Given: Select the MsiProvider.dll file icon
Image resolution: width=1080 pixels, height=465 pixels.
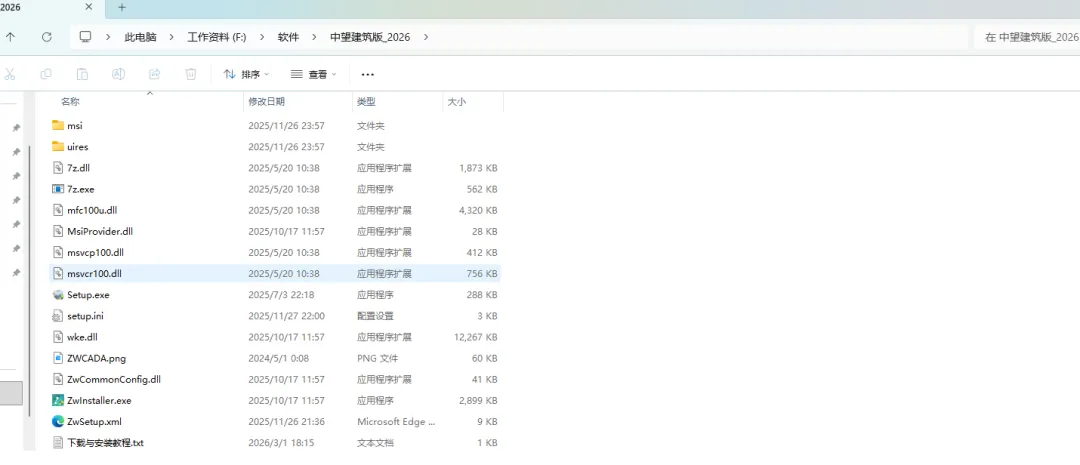Looking at the screenshot, I should tap(58, 231).
